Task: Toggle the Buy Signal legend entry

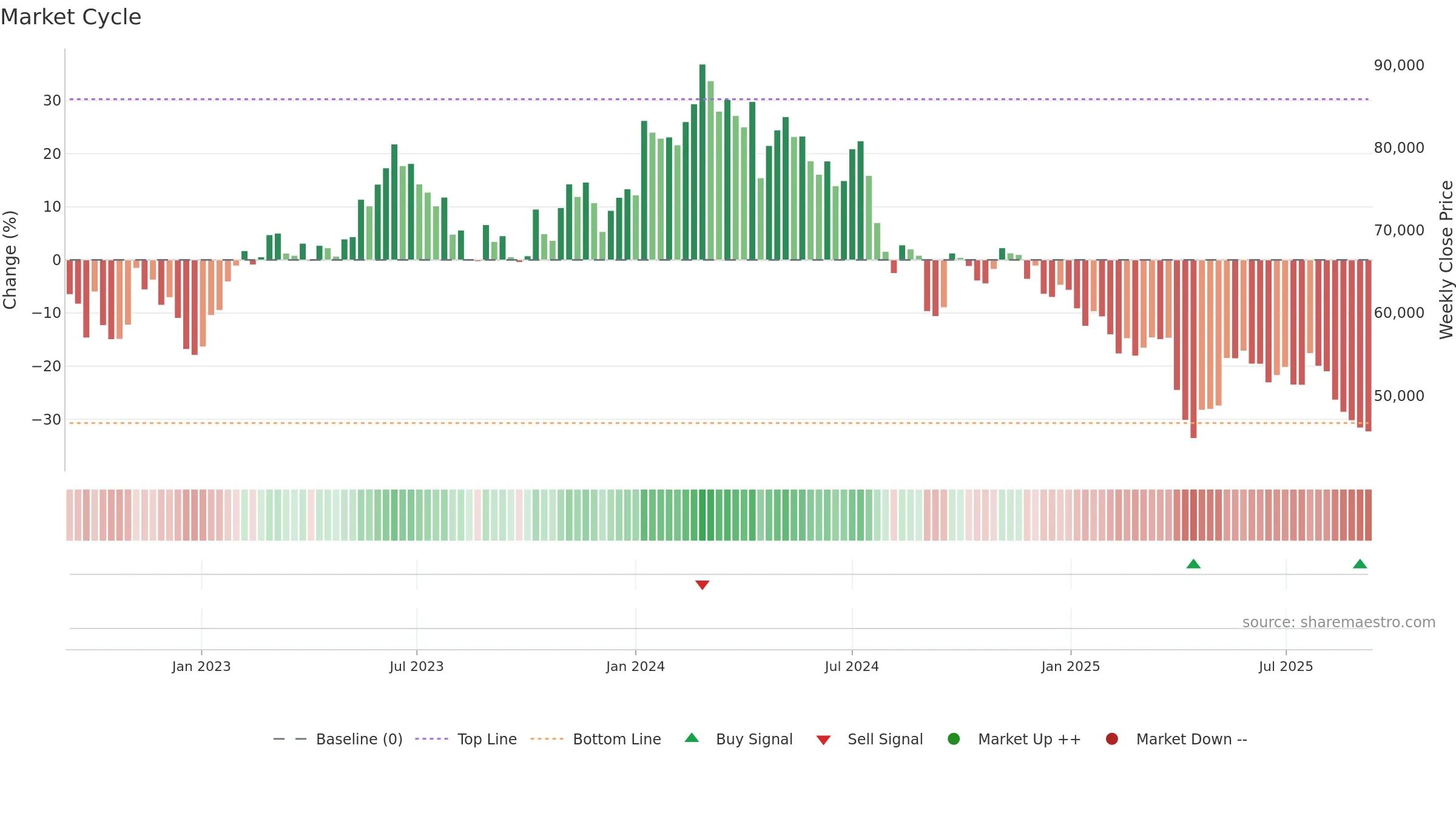Action: [x=738, y=739]
